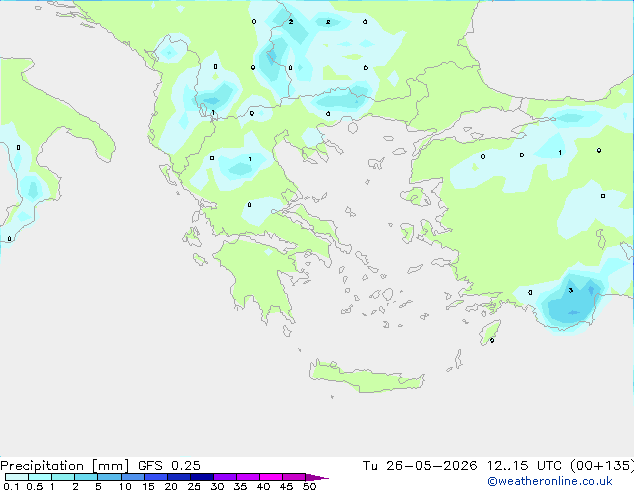The height and width of the screenshot is (490, 634).
Task: Click the date Tu 26-05-2026
Action: pyautogui.click(x=420, y=465)
